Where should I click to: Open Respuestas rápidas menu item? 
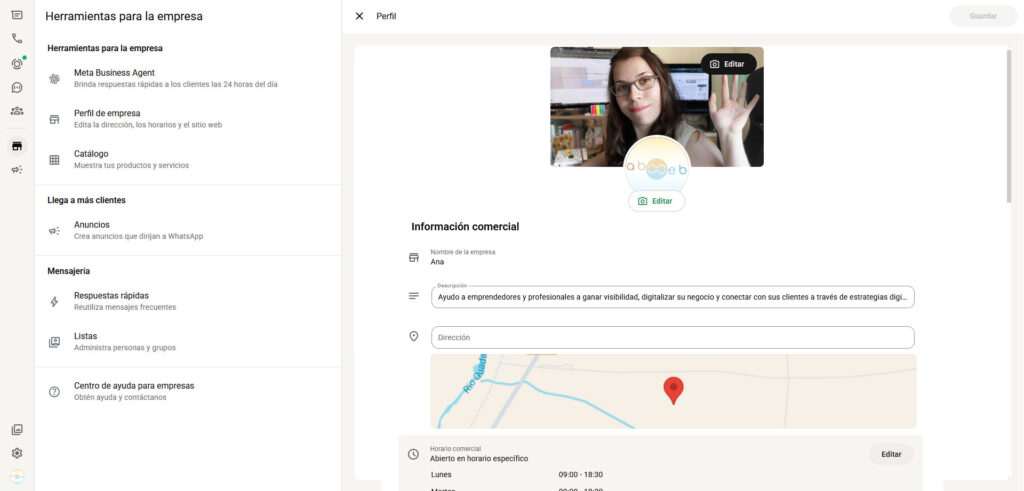(187, 301)
